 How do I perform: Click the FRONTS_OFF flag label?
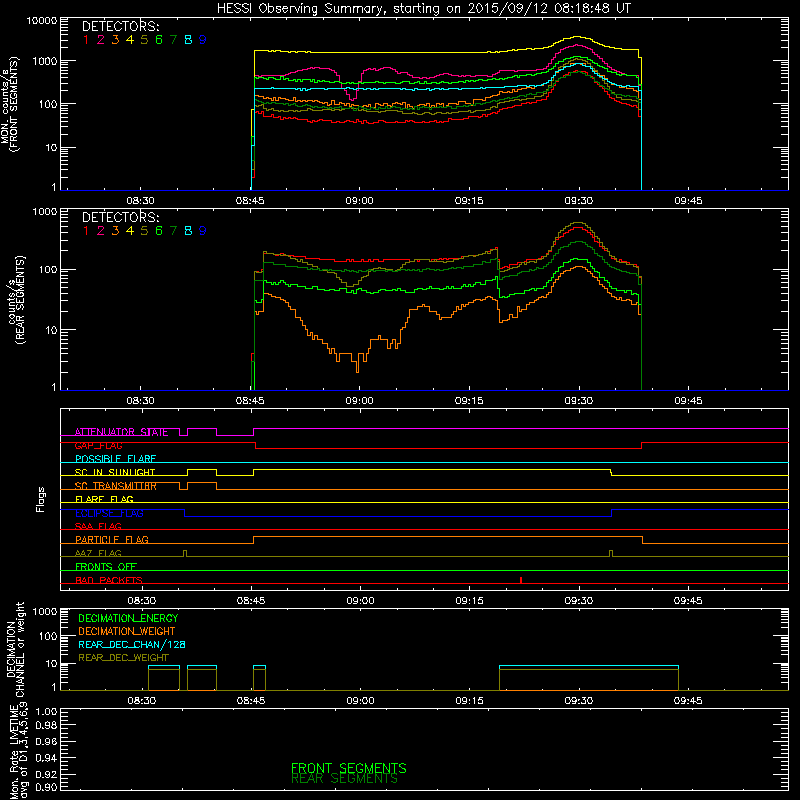click(x=106, y=567)
